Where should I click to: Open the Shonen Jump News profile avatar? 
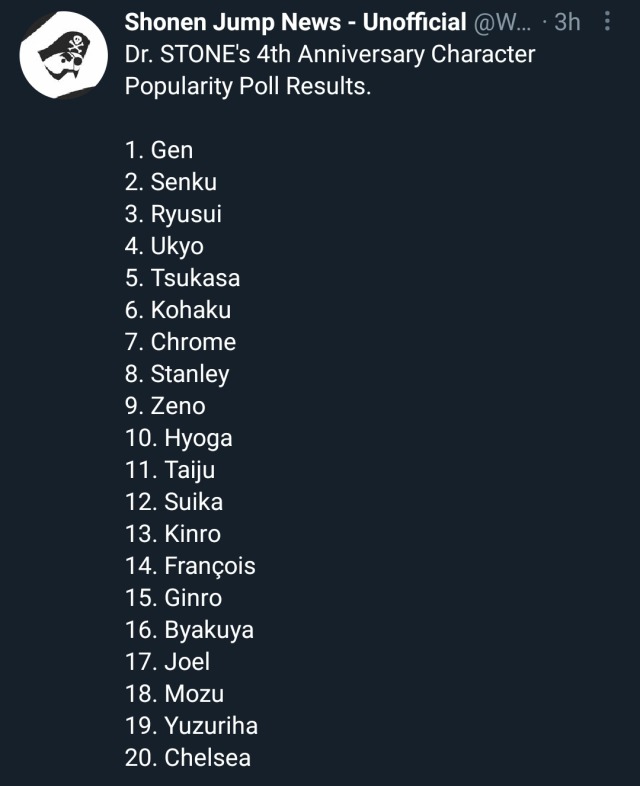point(64,55)
